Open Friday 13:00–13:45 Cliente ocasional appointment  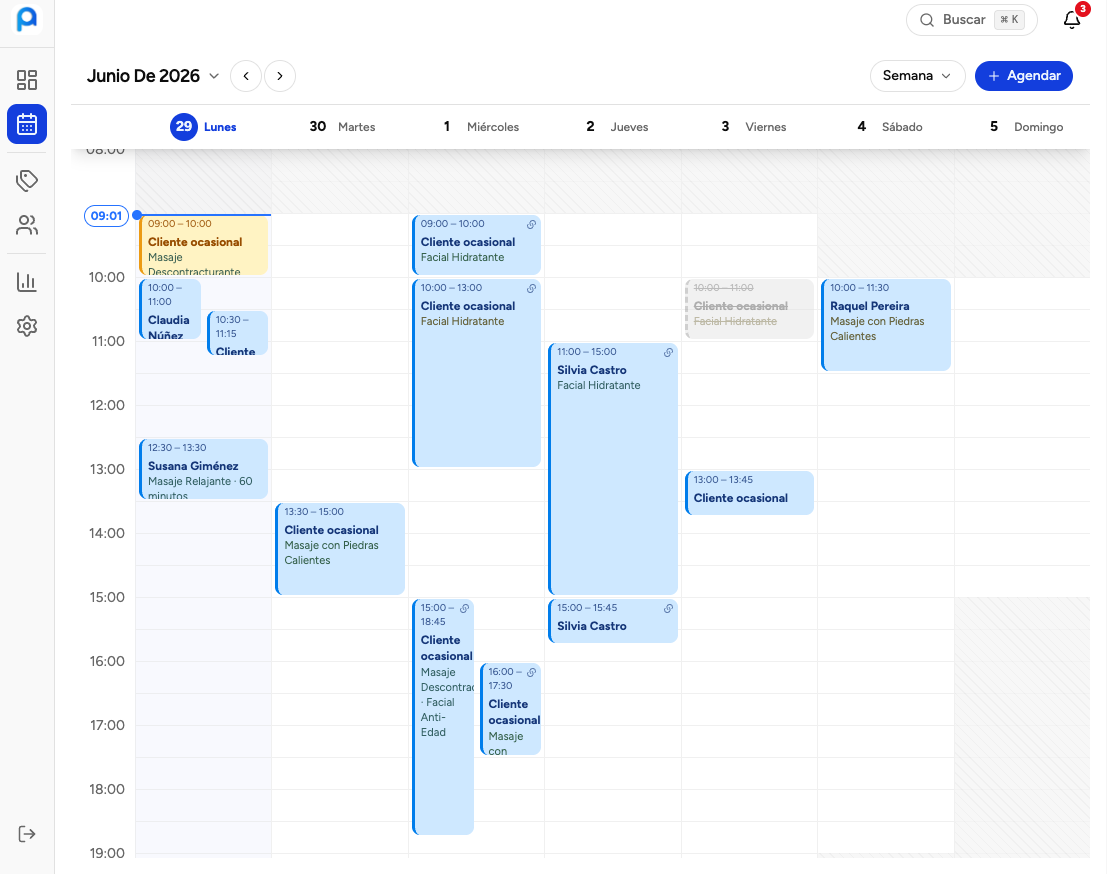pos(750,493)
